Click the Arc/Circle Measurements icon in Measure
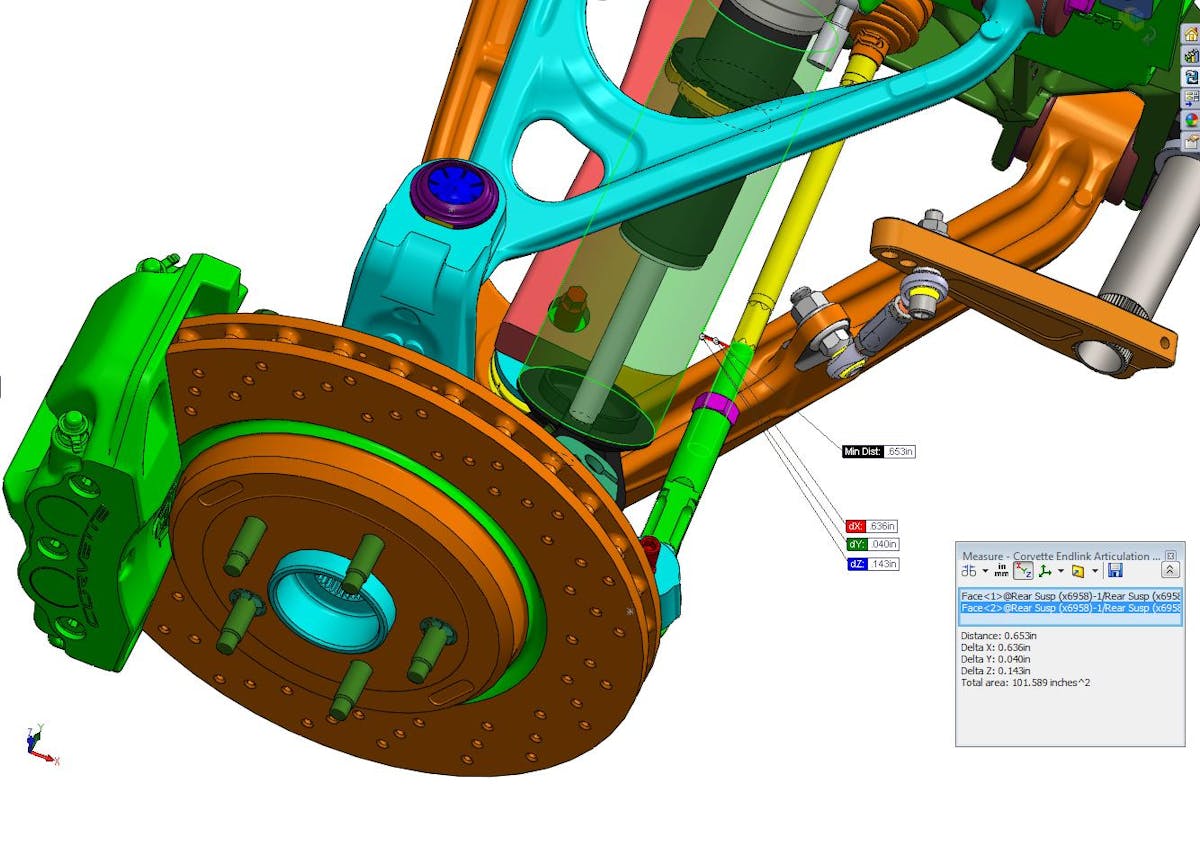1200x848 pixels. 968,571
